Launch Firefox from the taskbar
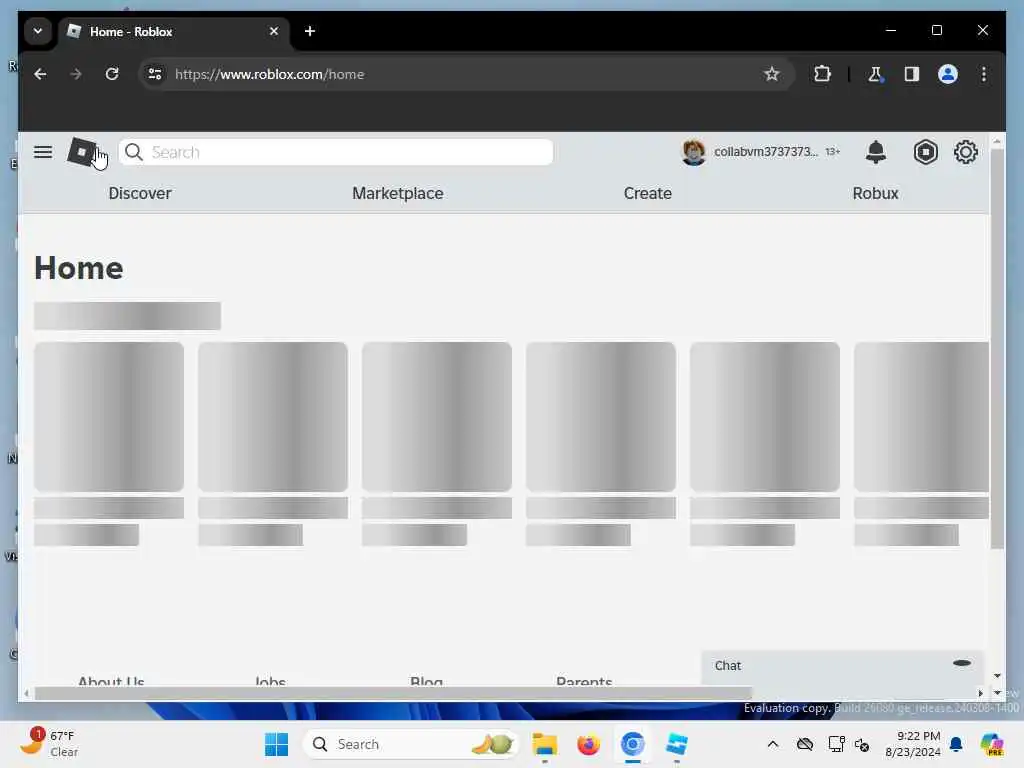The height and width of the screenshot is (768, 1024). tap(588, 744)
